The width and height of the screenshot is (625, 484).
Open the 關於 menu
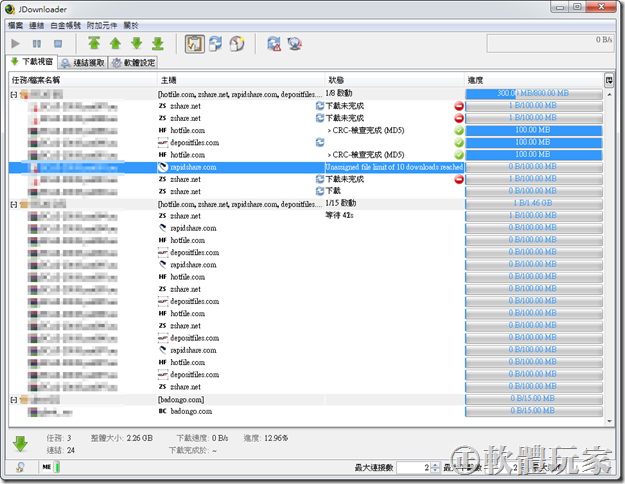(130, 26)
